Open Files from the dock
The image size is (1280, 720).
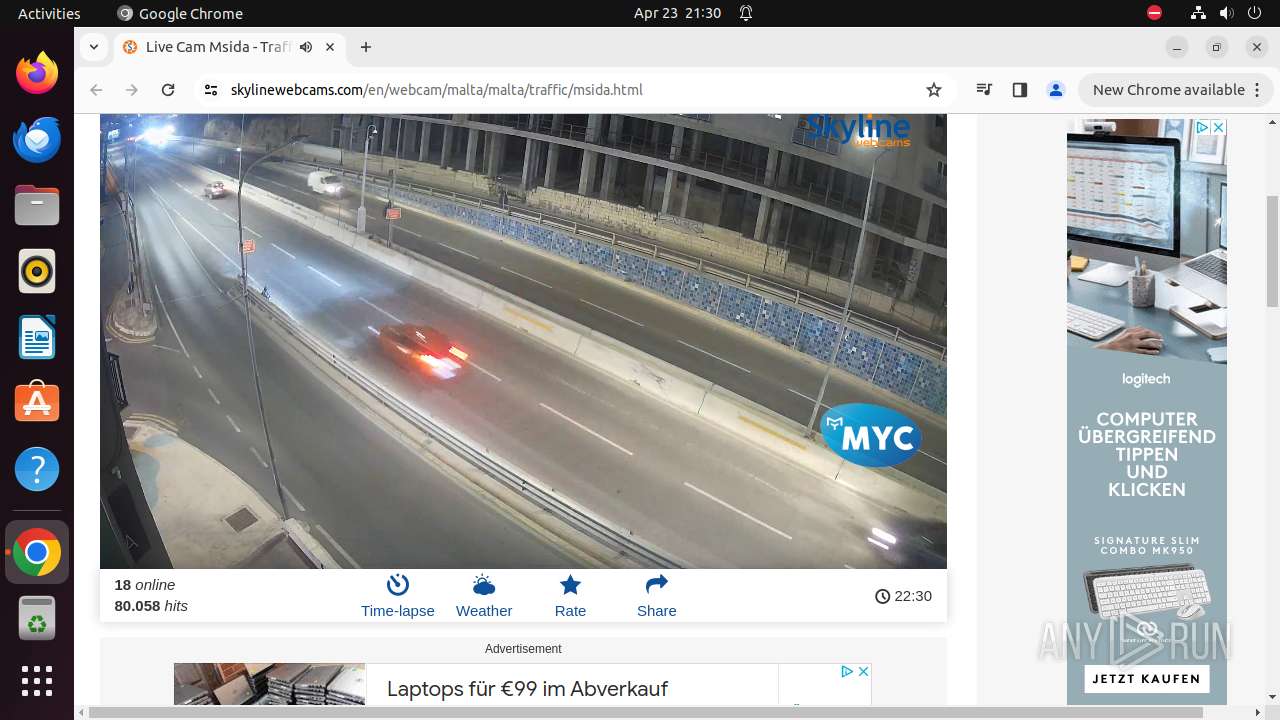pyautogui.click(x=37, y=205)
